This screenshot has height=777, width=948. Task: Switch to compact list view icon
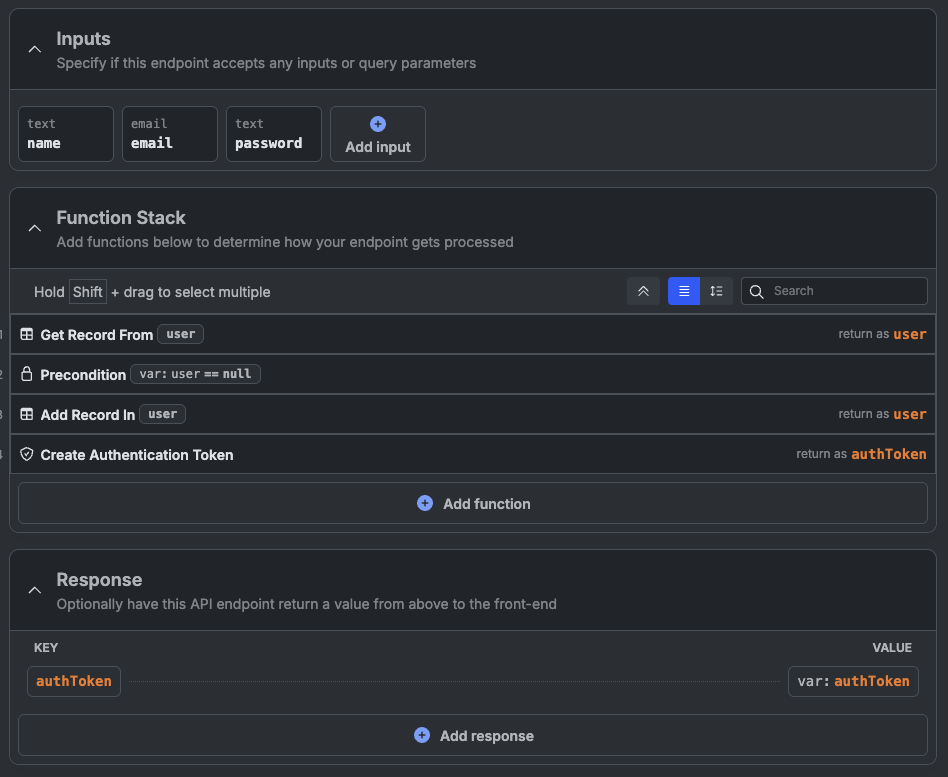pos(684,291)
